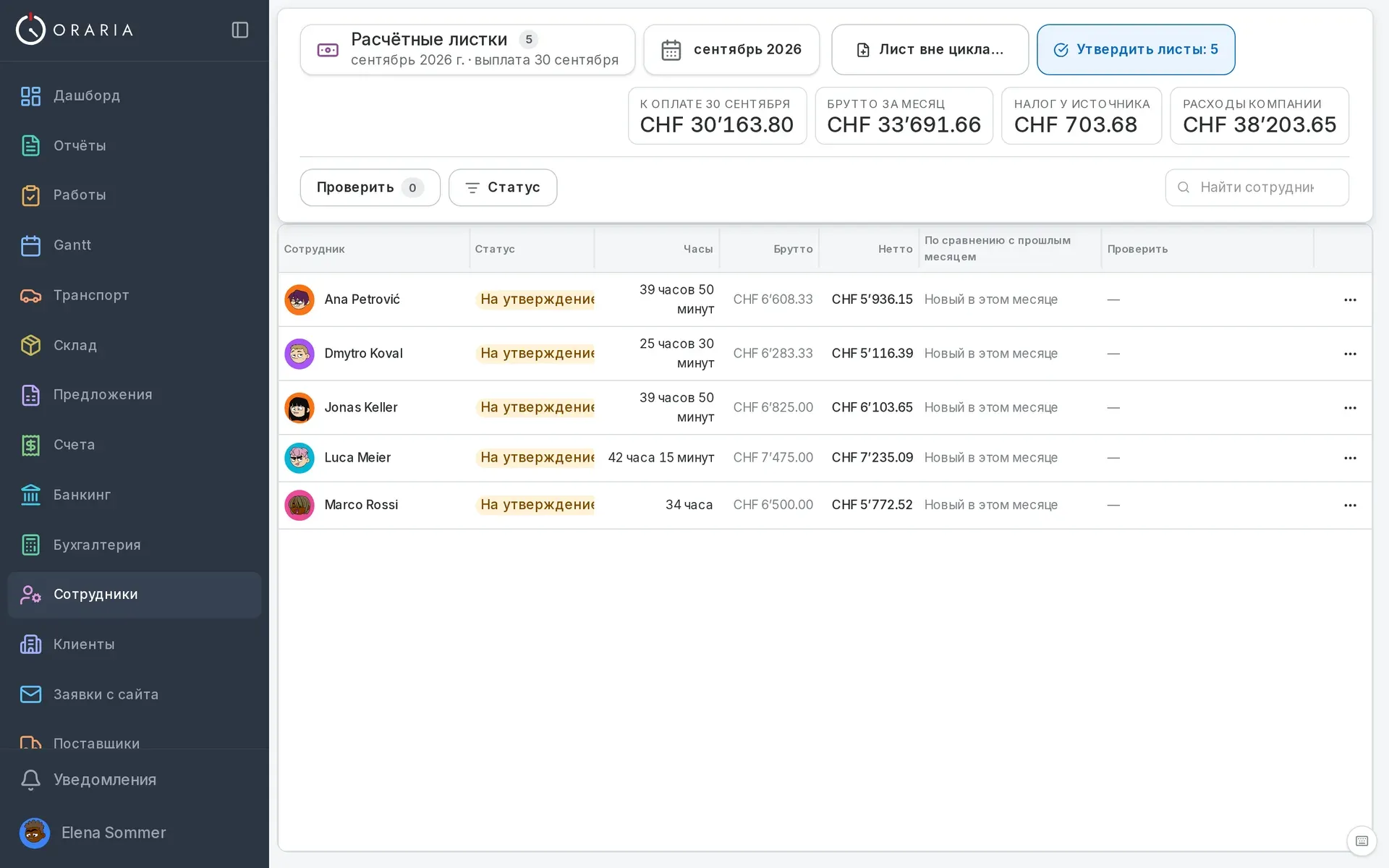
Task: Open the сентябрь 2026 month picker
Action: pyautogui.click(x=731, y=50)
